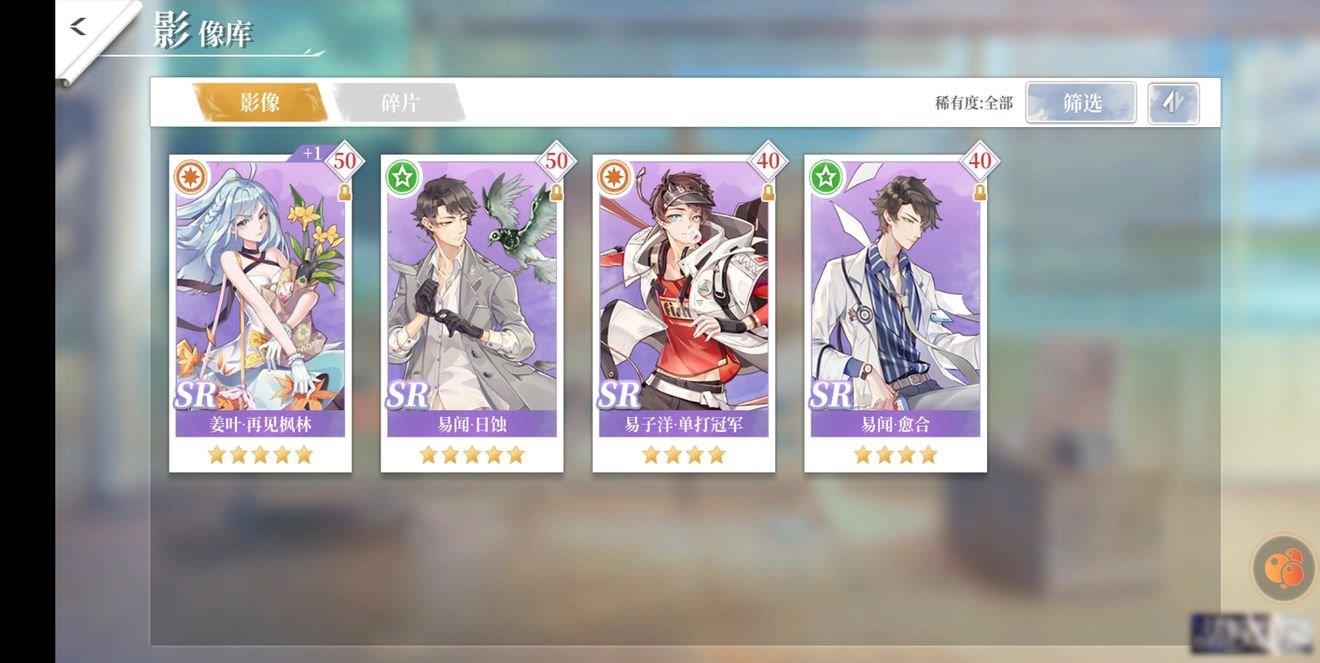
Task: Select the 影像 tab
Action: click(x=260, y=103)
